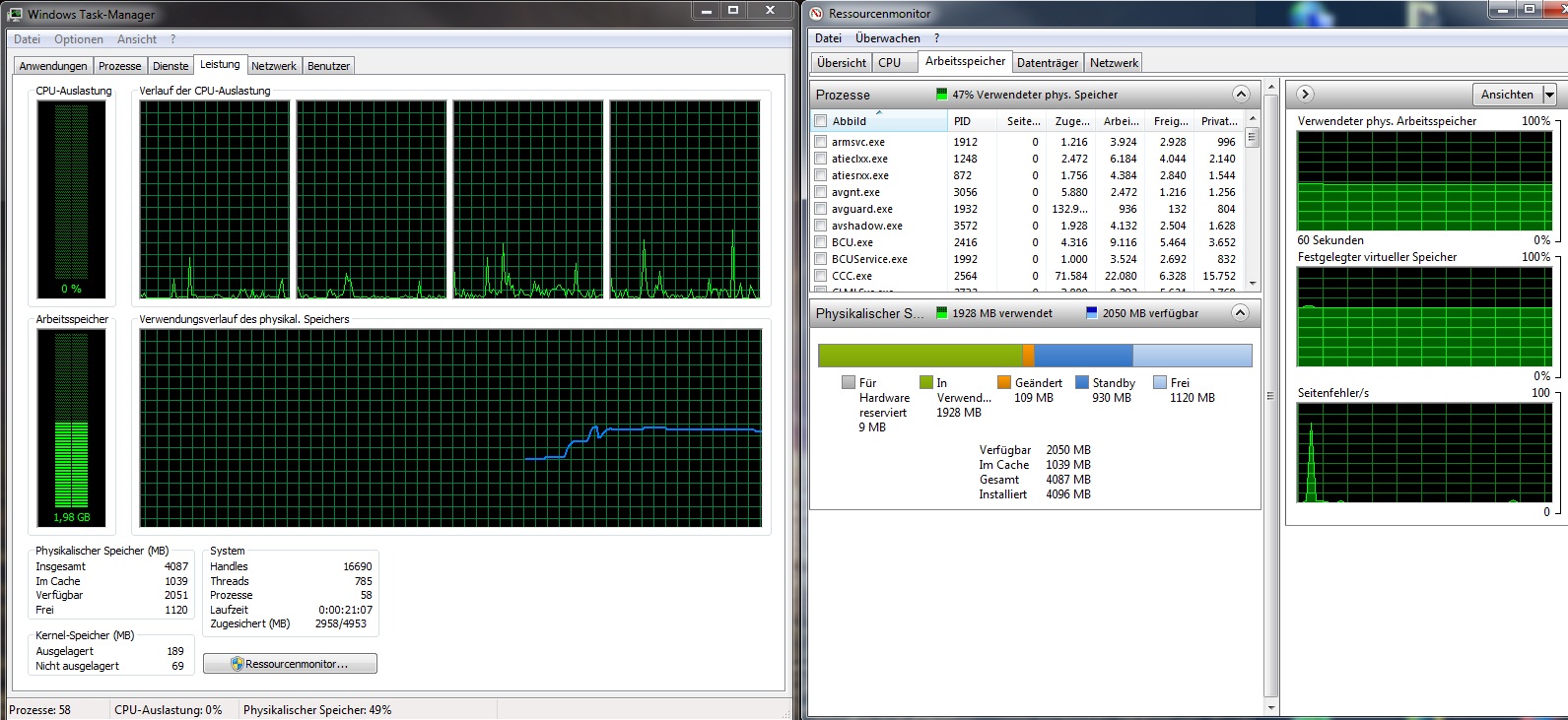Open the Übersicht tab in Ressourcenmonitor
1568x720 pixels.
[842, 62]
